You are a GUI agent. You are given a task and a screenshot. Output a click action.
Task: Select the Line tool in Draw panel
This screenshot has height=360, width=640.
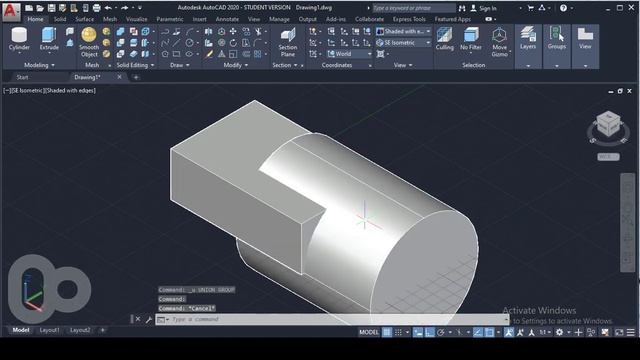[x=176, y=42]
